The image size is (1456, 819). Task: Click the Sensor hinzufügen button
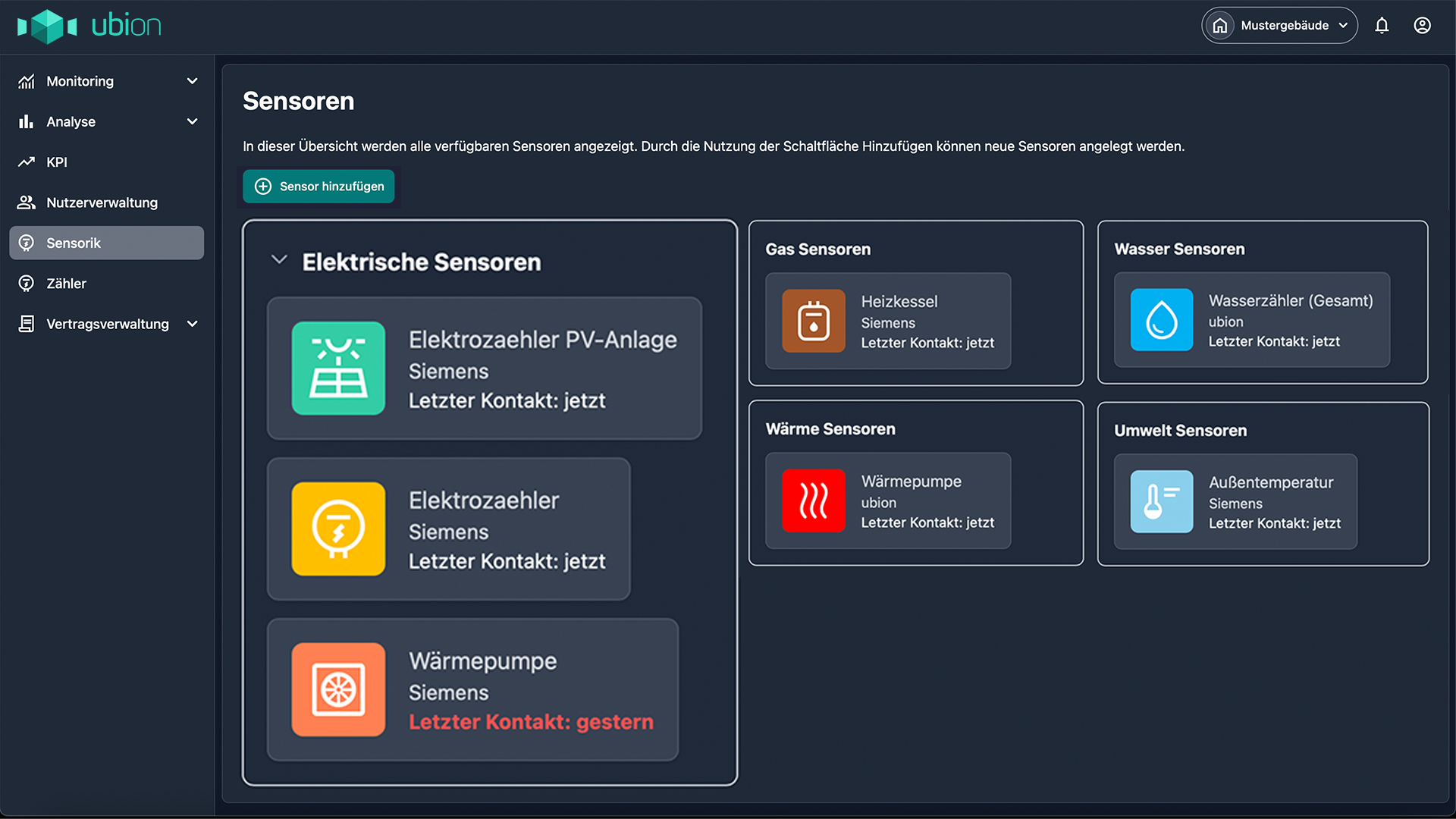pyautogui.click(x=318, y=187)
